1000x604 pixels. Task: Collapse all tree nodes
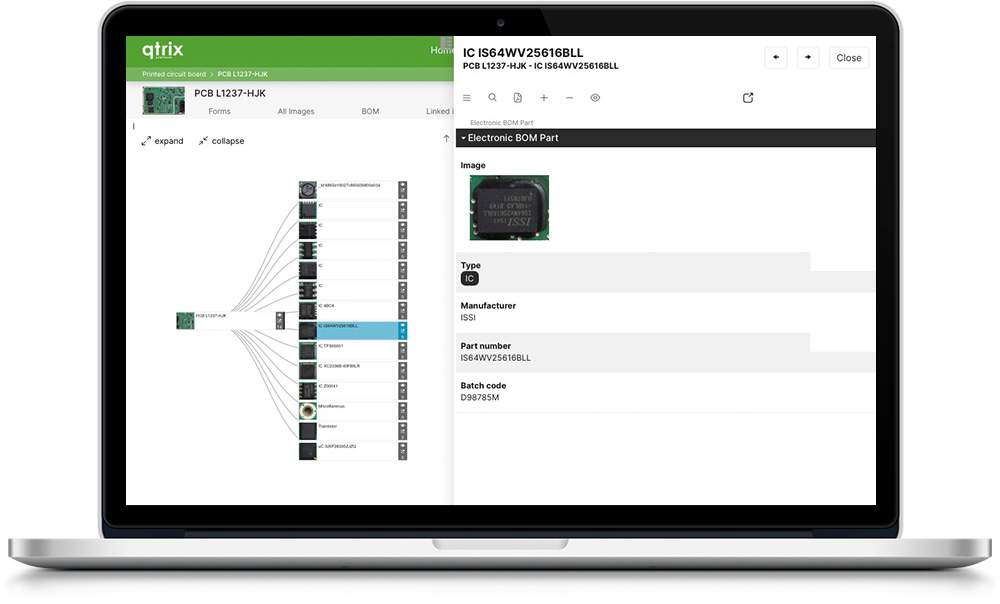pyautogui.click(x=221, y=141)
